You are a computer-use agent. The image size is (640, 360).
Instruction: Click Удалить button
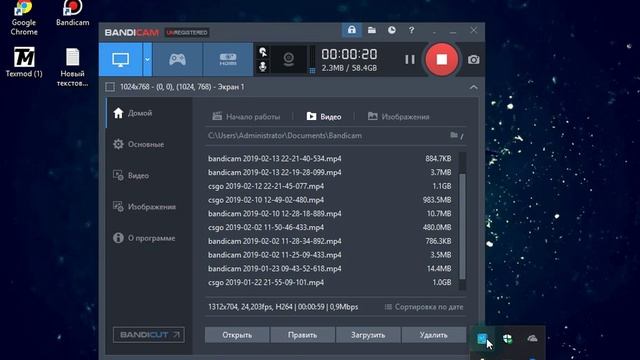(433, 335)
